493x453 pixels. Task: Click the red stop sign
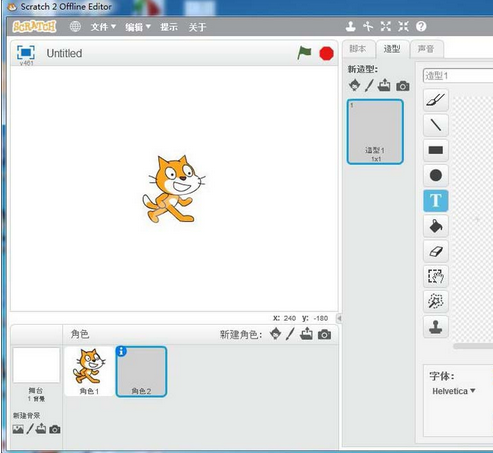click(x=326, y=53)
